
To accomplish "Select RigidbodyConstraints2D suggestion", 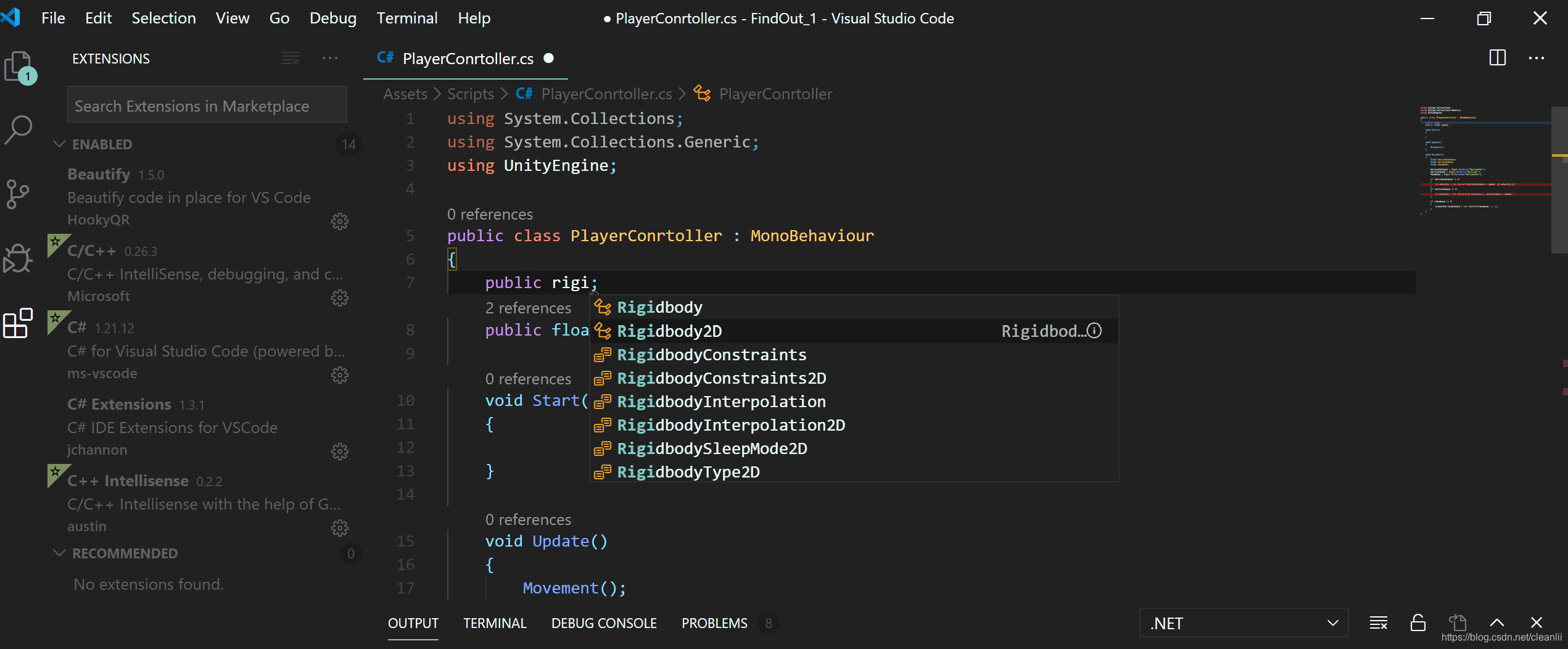I will click(x=854, y=378).
